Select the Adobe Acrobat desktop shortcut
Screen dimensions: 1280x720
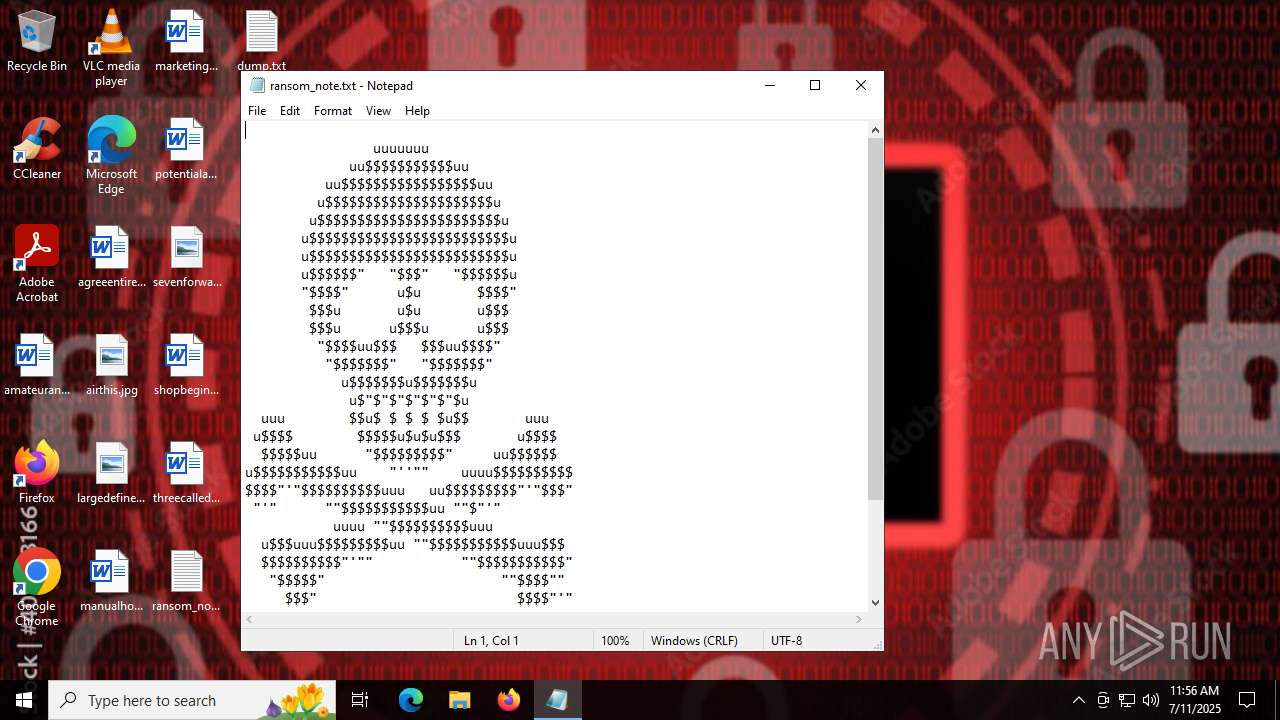37,264
